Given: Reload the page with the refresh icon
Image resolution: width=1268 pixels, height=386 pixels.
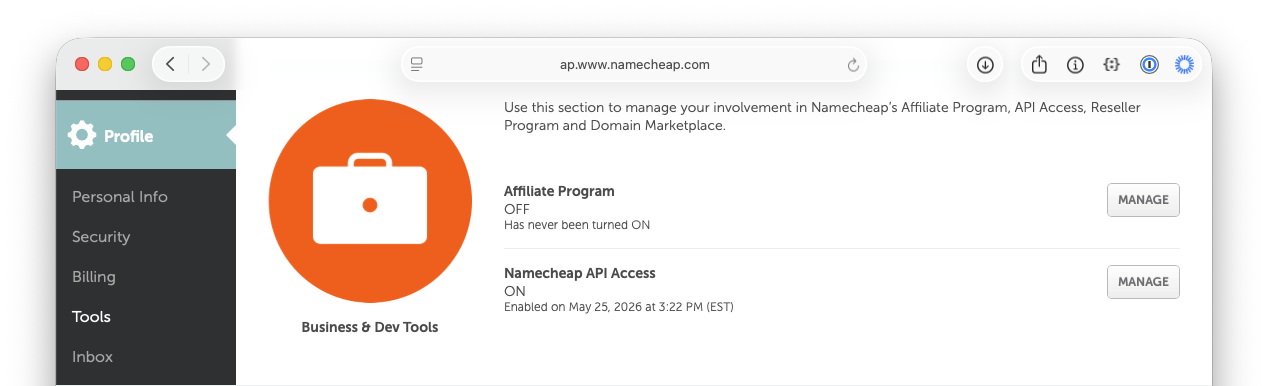Looking at the screenshot, I should pos(853,65).
